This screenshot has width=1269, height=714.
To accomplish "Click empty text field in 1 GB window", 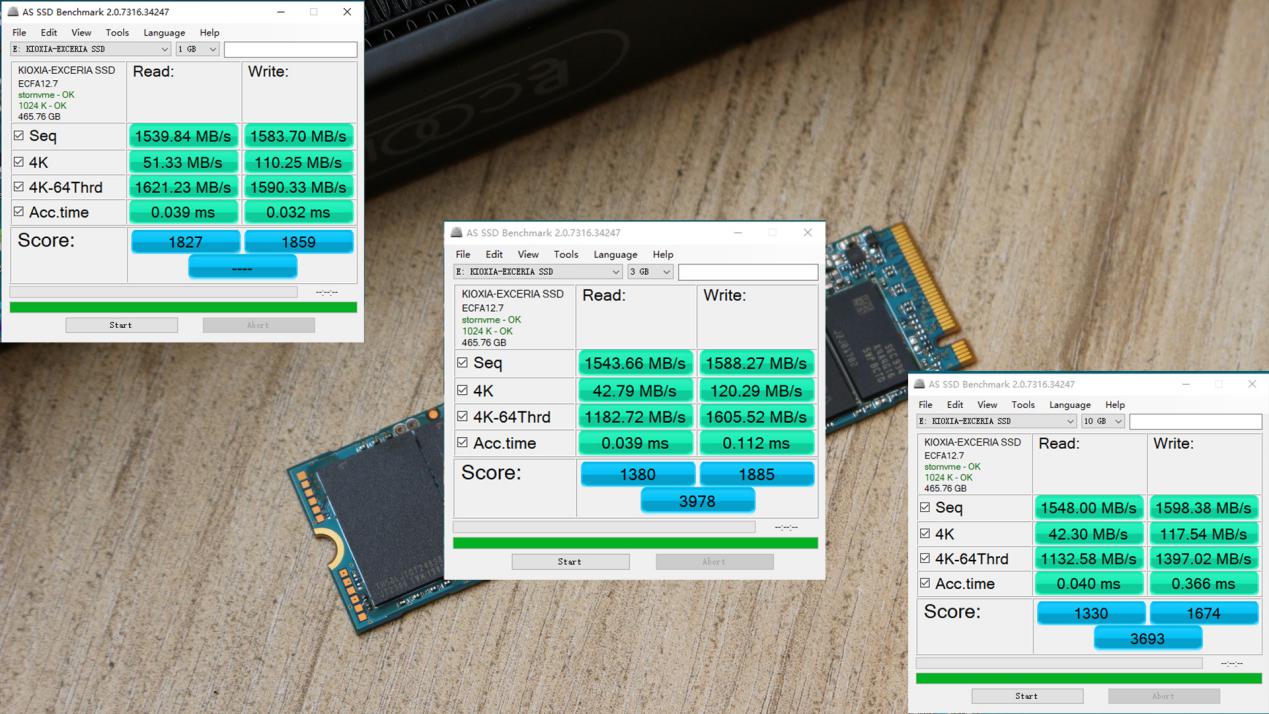I will tap(290, 49).
